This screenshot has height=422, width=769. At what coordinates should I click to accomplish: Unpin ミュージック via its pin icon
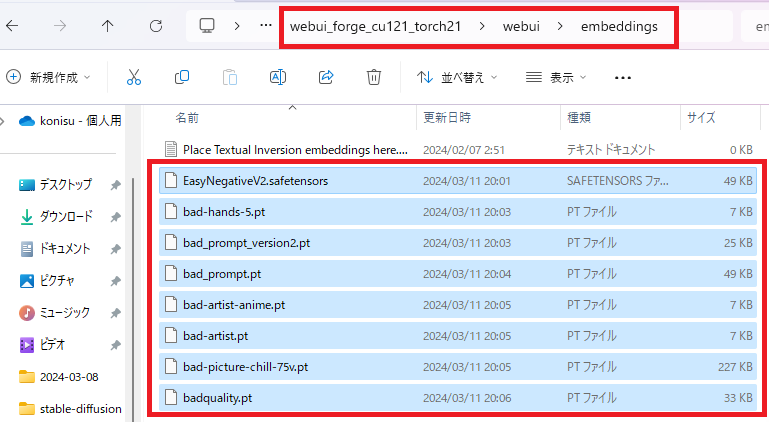coord(115,313)
